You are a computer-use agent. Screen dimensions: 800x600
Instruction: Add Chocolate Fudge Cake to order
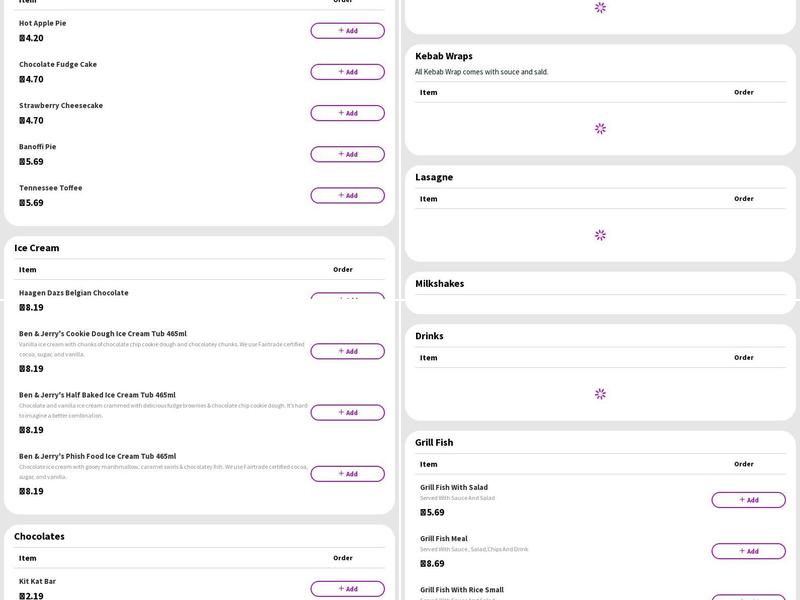pos(347,72)
